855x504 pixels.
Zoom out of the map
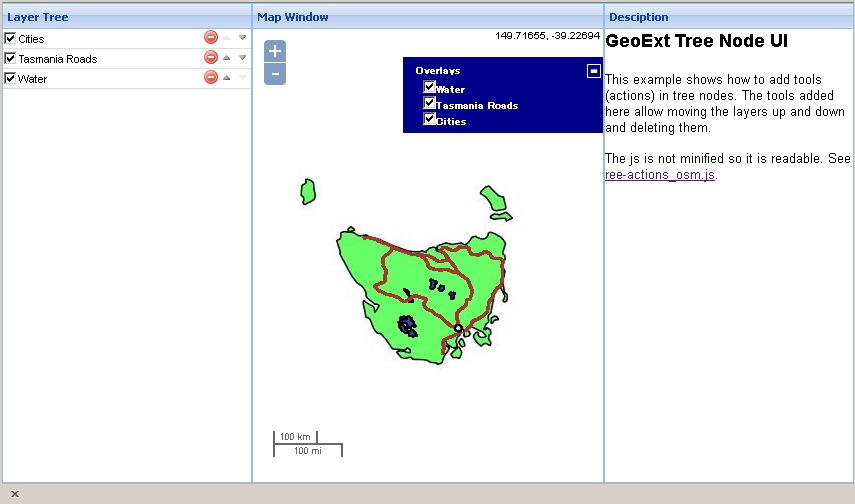[x=275, y=73]
